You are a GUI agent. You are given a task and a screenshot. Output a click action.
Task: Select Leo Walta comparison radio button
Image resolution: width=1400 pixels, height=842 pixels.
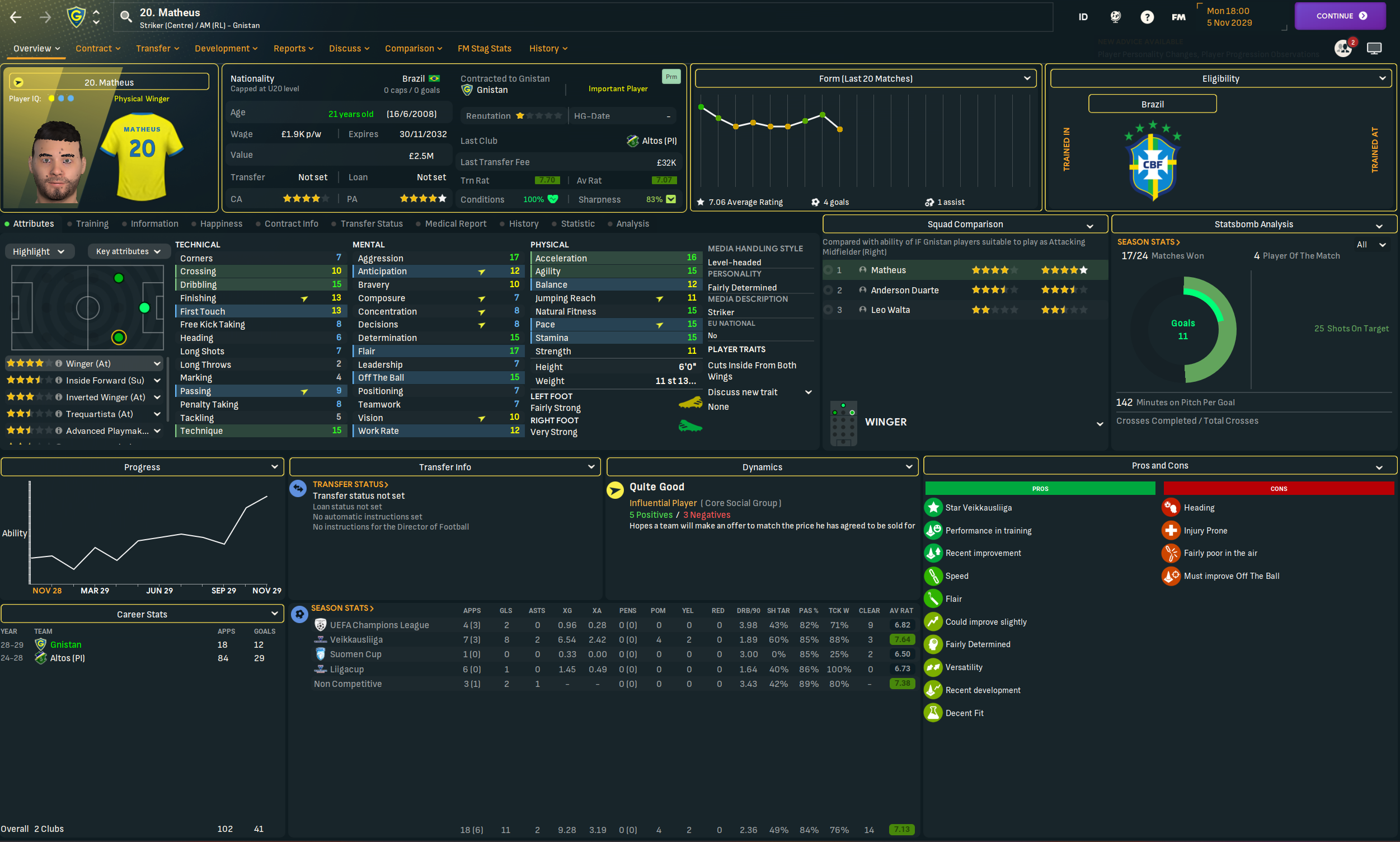click(x=829, y=310)
